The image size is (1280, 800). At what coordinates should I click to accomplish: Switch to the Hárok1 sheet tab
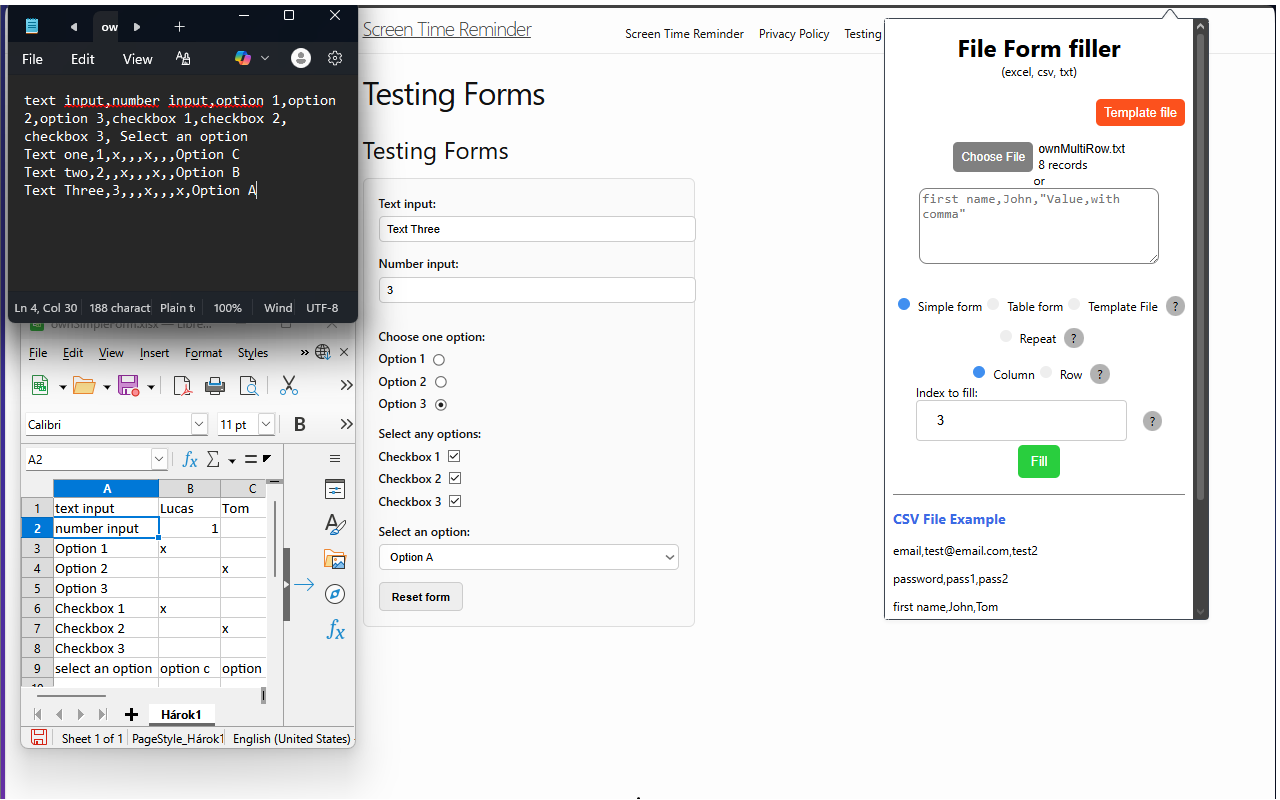[182, 714]
